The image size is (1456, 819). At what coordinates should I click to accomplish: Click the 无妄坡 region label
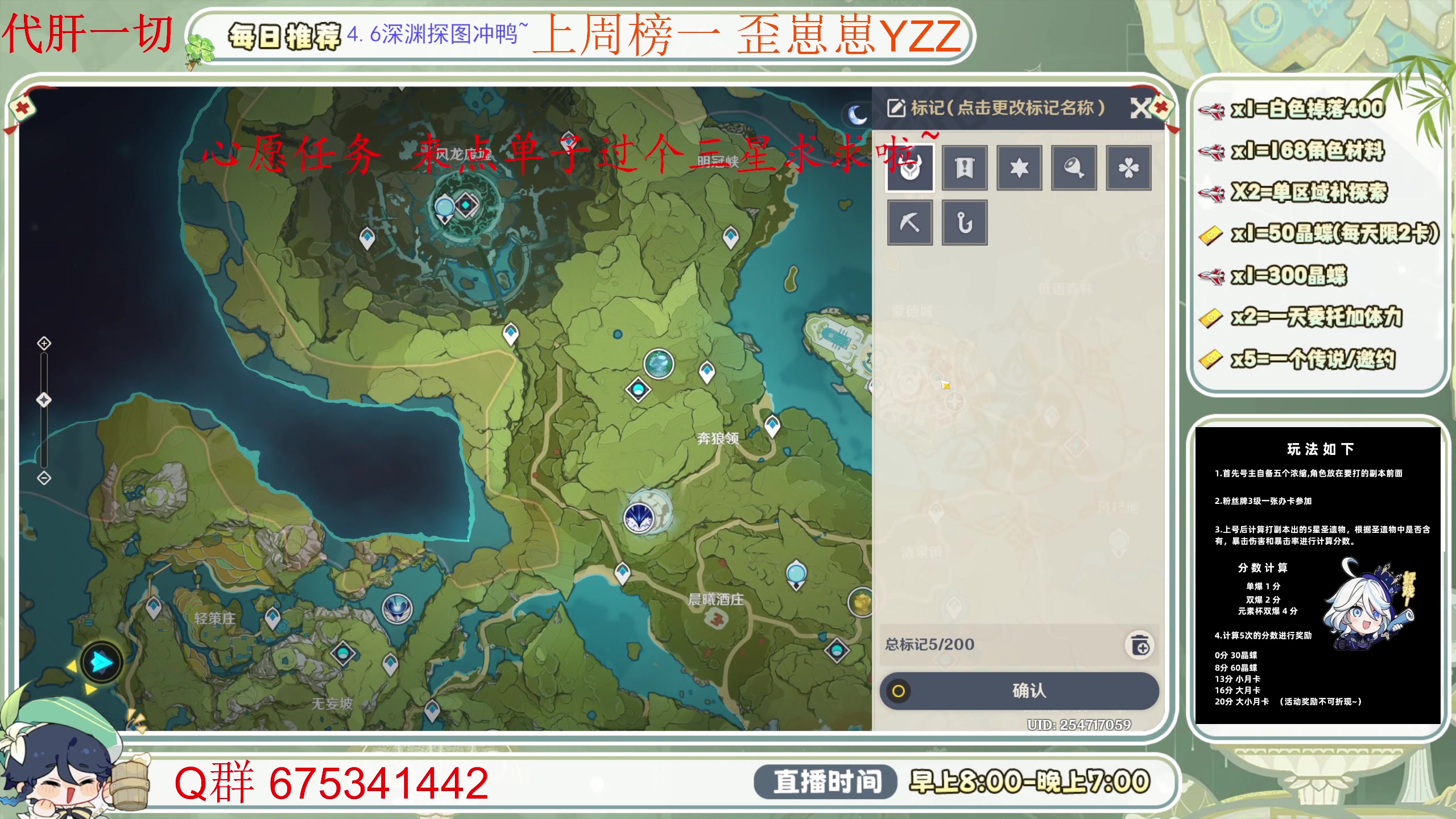tap(332, 704)
